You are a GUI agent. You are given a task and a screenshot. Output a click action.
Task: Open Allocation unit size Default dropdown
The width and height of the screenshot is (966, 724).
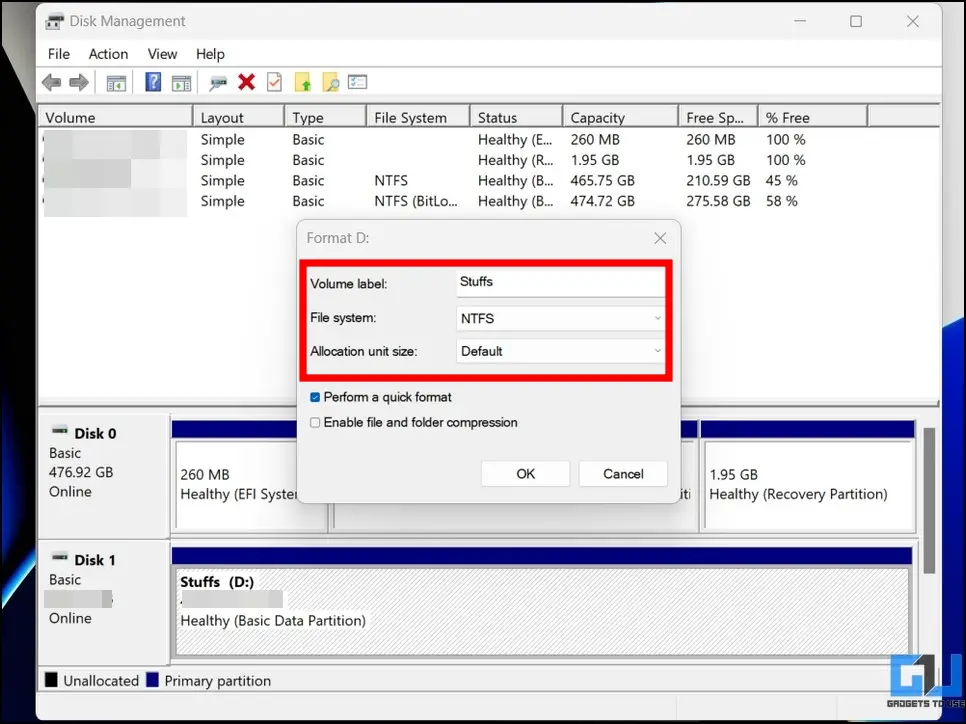[x=560, y=351]
